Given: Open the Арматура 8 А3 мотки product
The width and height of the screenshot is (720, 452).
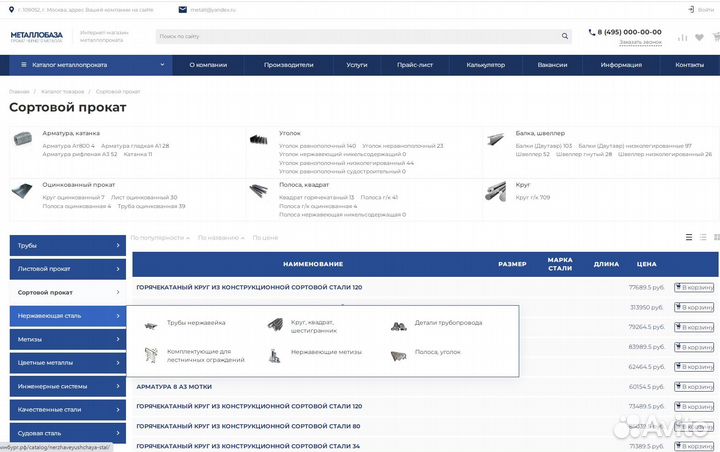Looking at the screenshot, I should coord(174,387).
